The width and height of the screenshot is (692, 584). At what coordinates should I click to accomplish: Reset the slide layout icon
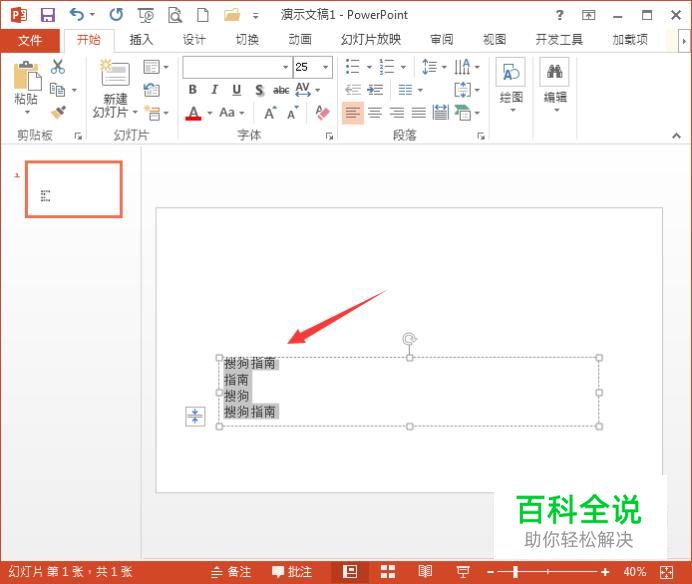[x=151, y=90]
